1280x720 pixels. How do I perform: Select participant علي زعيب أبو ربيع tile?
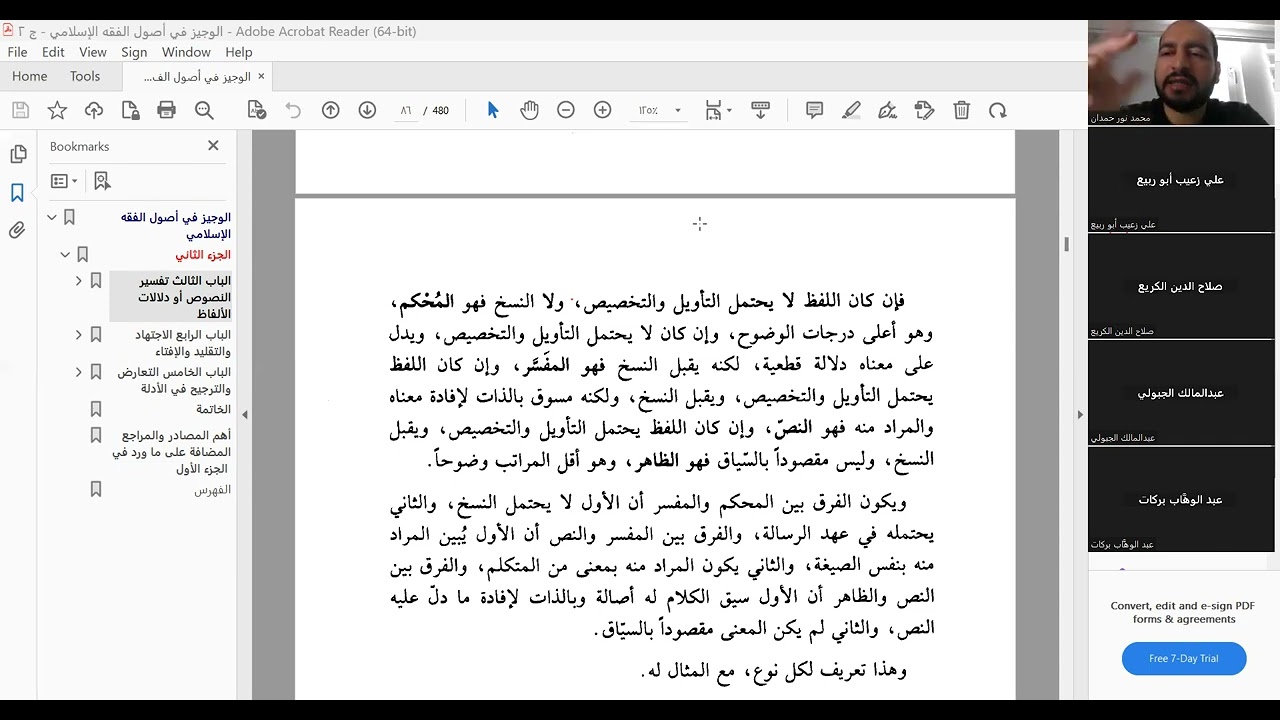1181,179
